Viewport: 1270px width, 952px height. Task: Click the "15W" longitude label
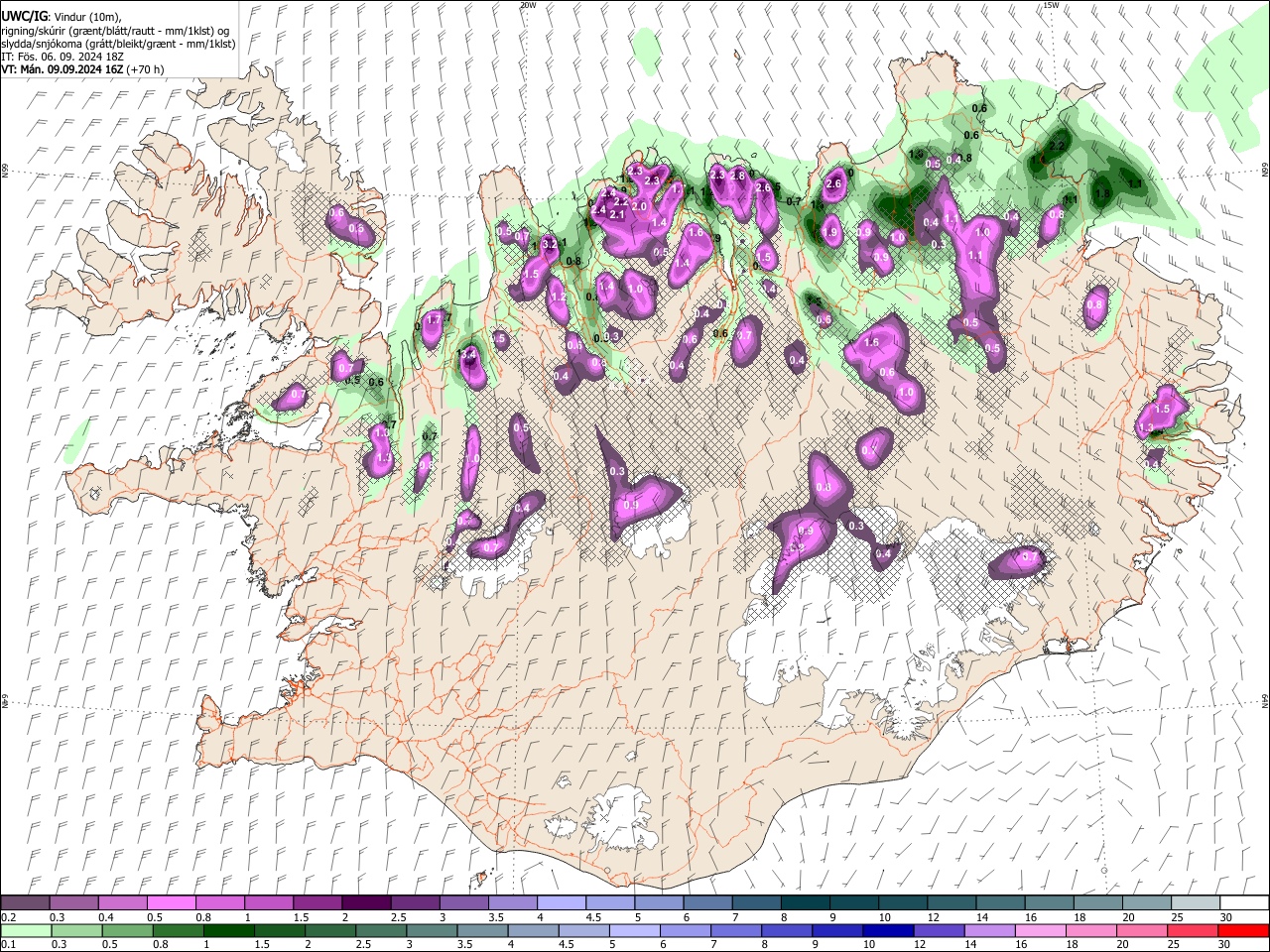point(1051,5)
